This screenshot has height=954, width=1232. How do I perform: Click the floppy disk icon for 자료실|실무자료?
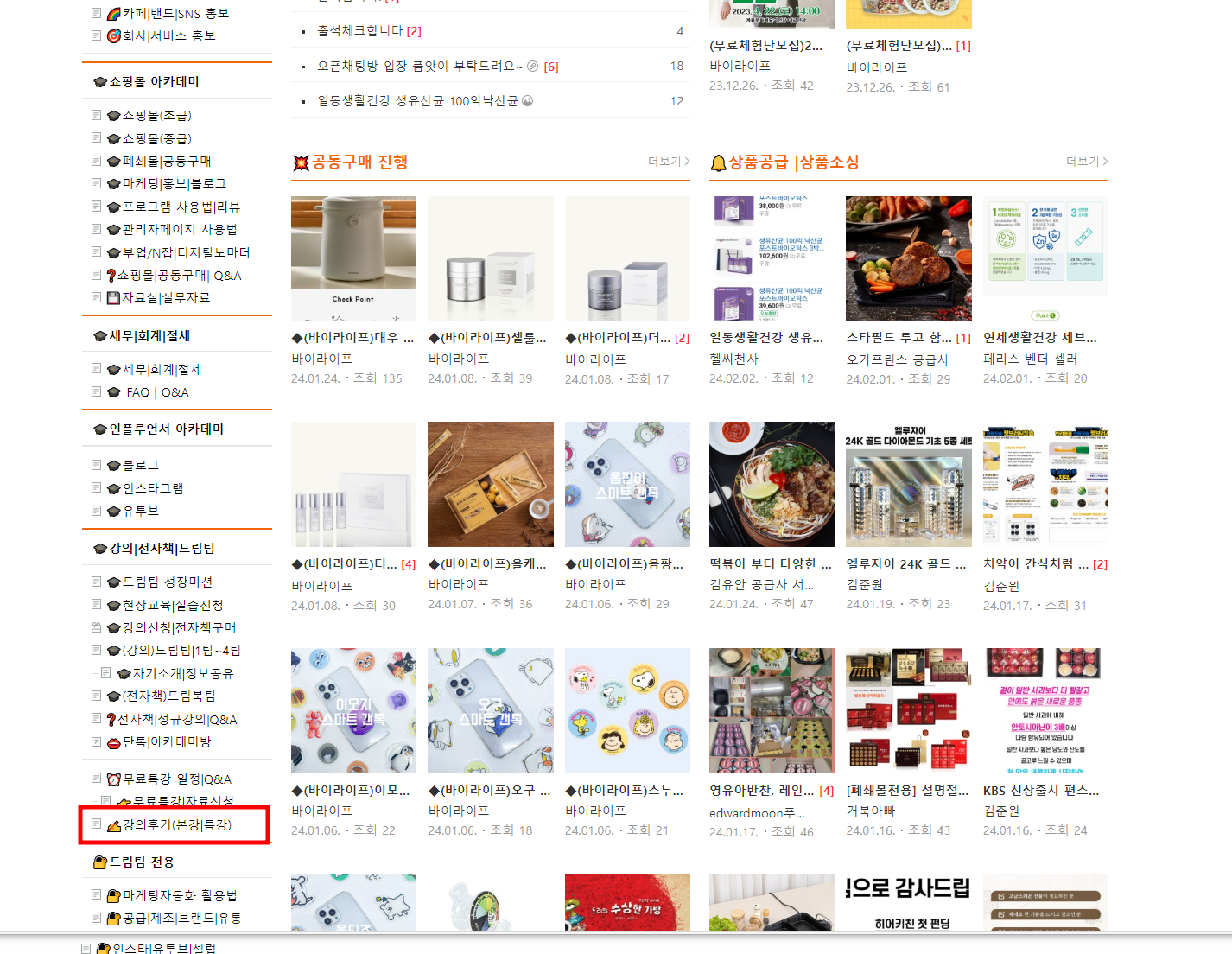[113, 298]
